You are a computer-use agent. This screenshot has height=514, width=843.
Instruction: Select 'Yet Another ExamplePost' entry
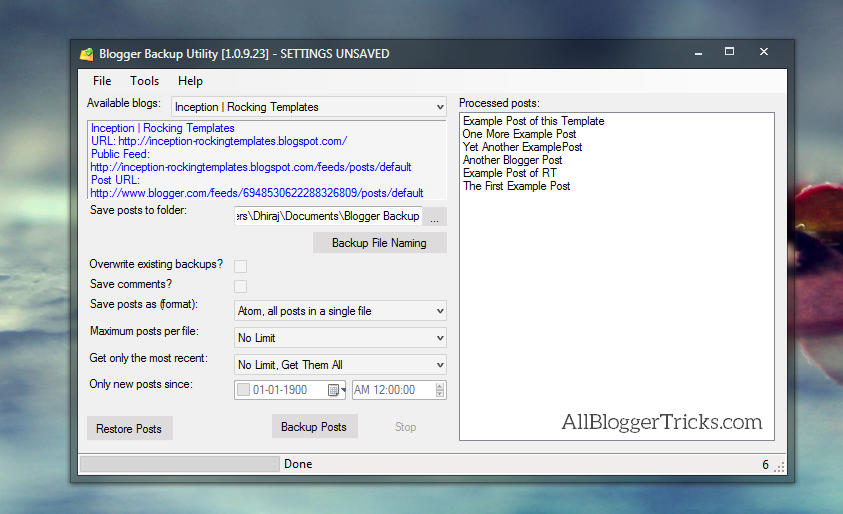pos(522,147)
